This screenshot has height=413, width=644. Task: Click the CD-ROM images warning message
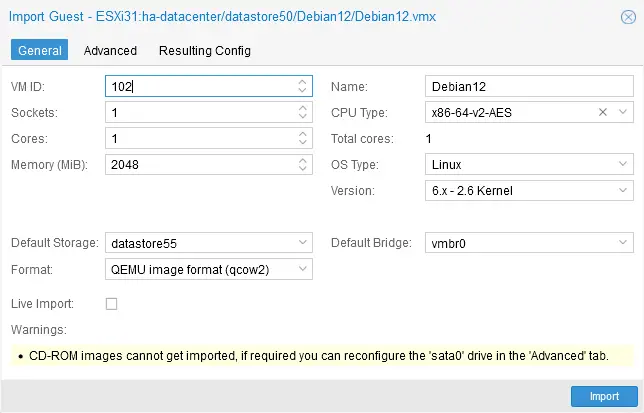319,356
